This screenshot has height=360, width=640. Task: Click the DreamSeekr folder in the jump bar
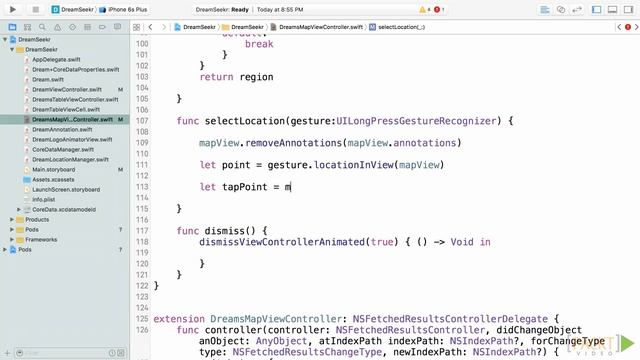click(243, 27)
